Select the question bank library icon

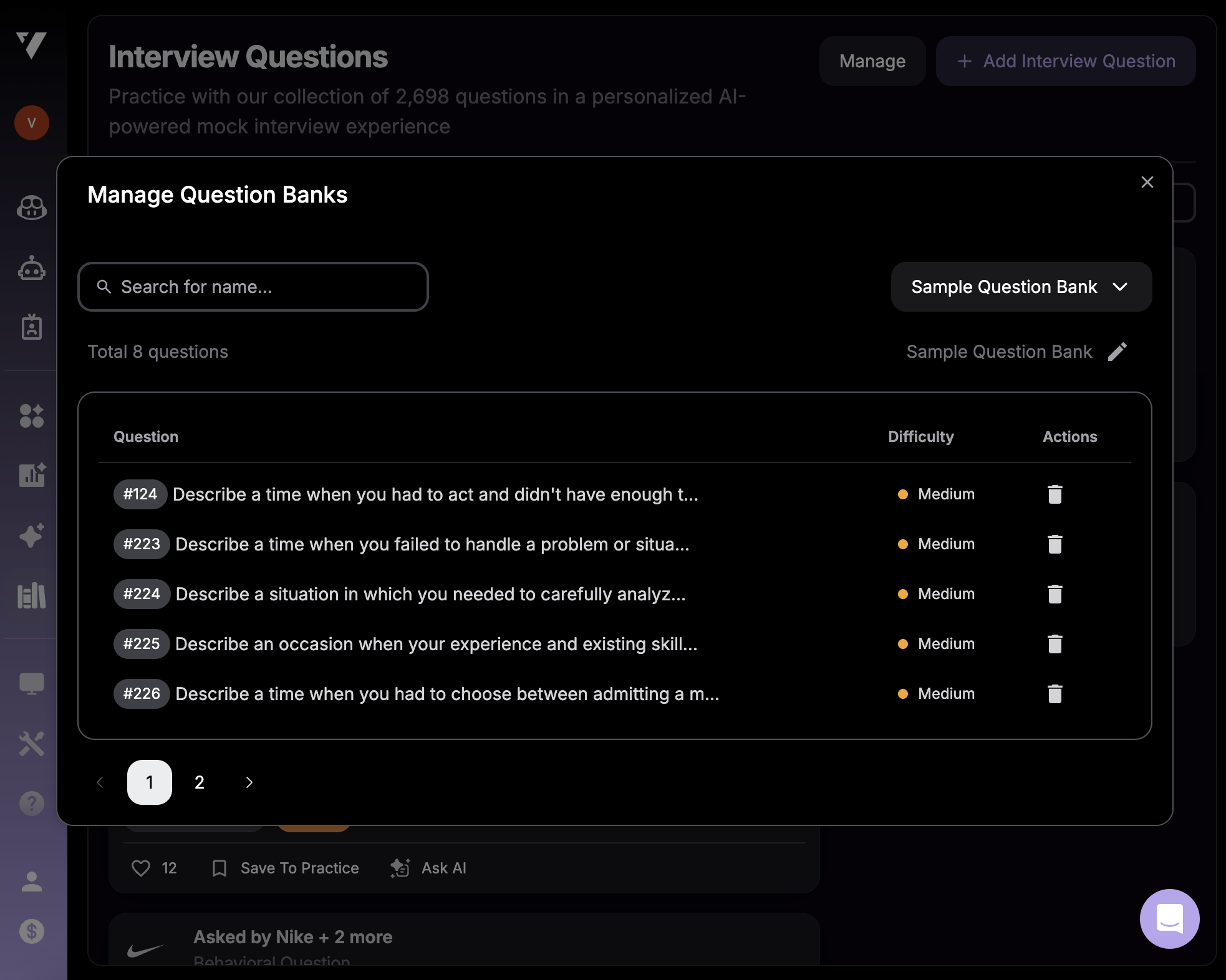31,595
